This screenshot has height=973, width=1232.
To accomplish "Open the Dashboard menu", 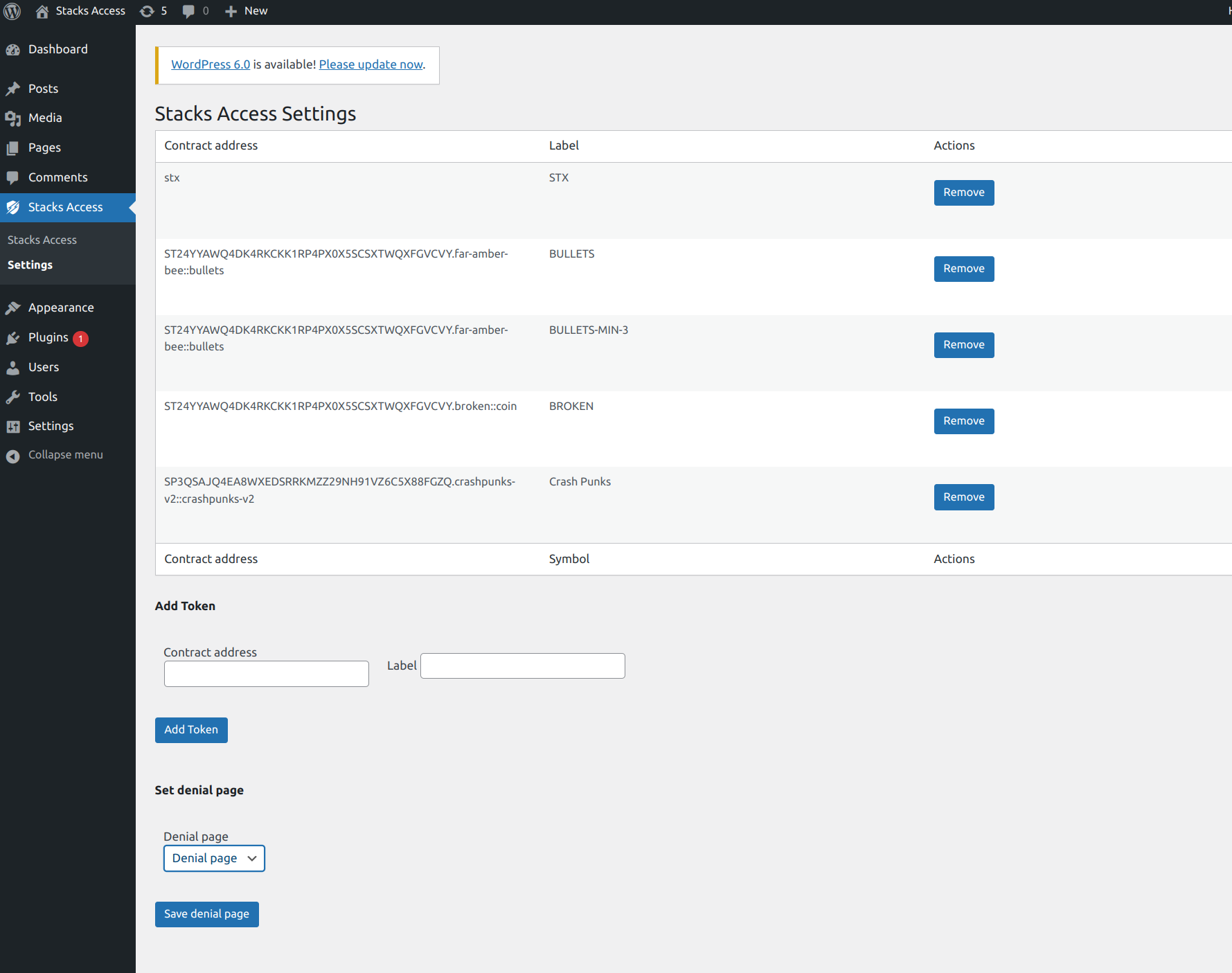I will (68, 50).
